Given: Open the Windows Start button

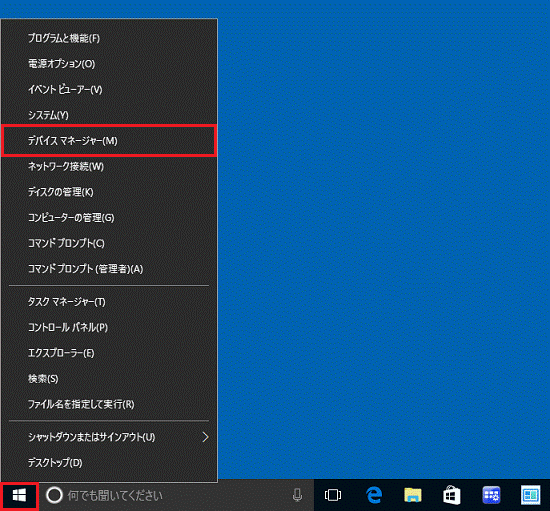Looking at the screenshot, I should [x=19, y=496].
